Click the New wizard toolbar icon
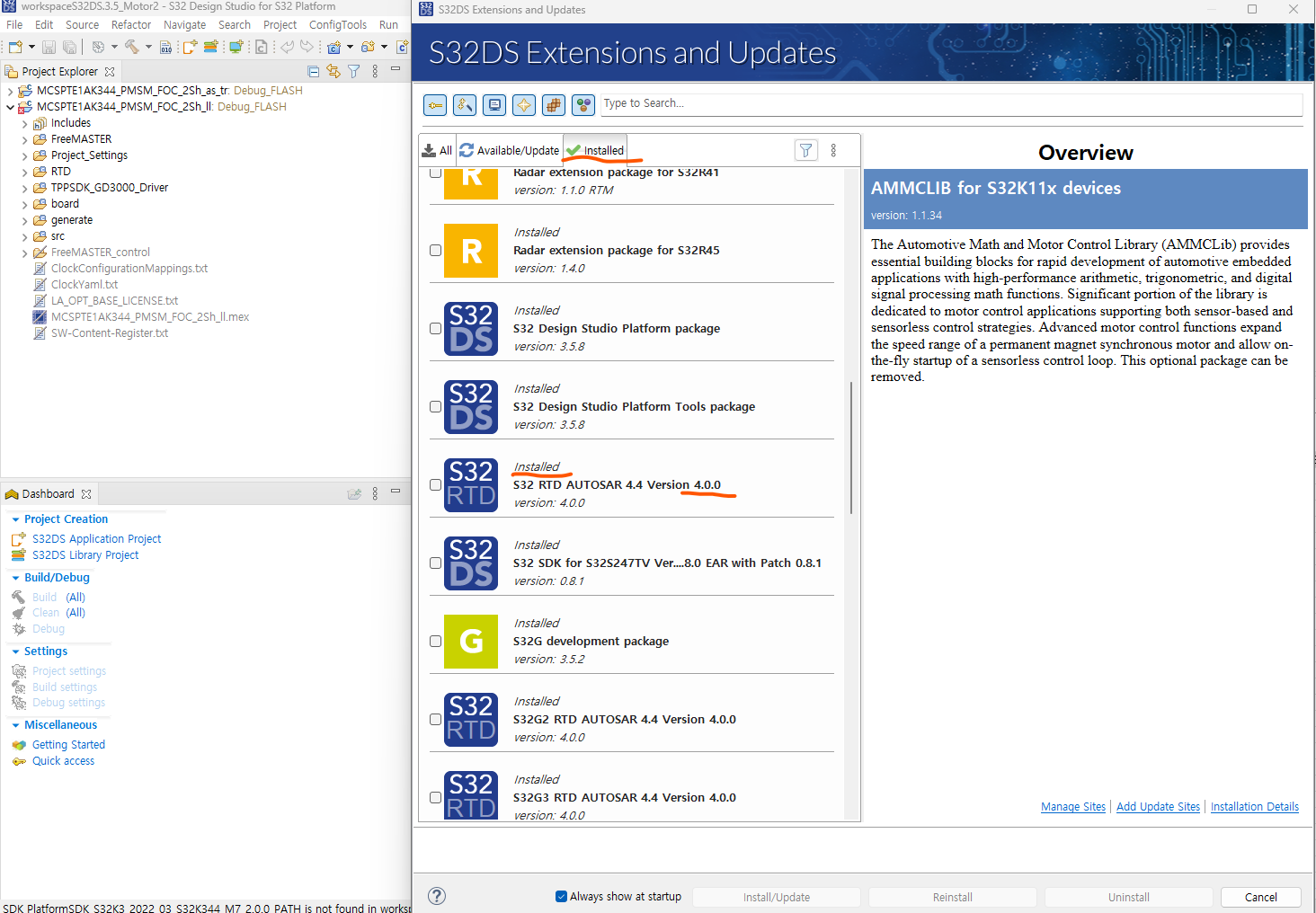The image size is (1316, 913). [15, 47]
